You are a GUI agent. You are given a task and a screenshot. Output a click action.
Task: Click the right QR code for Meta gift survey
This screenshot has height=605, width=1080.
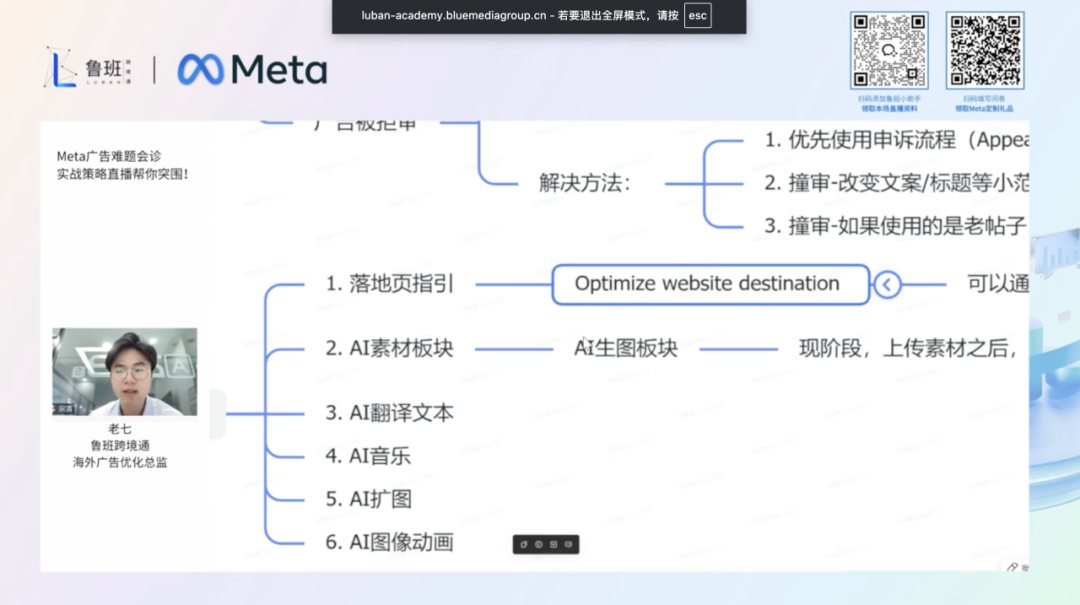(x=984, y=51)
